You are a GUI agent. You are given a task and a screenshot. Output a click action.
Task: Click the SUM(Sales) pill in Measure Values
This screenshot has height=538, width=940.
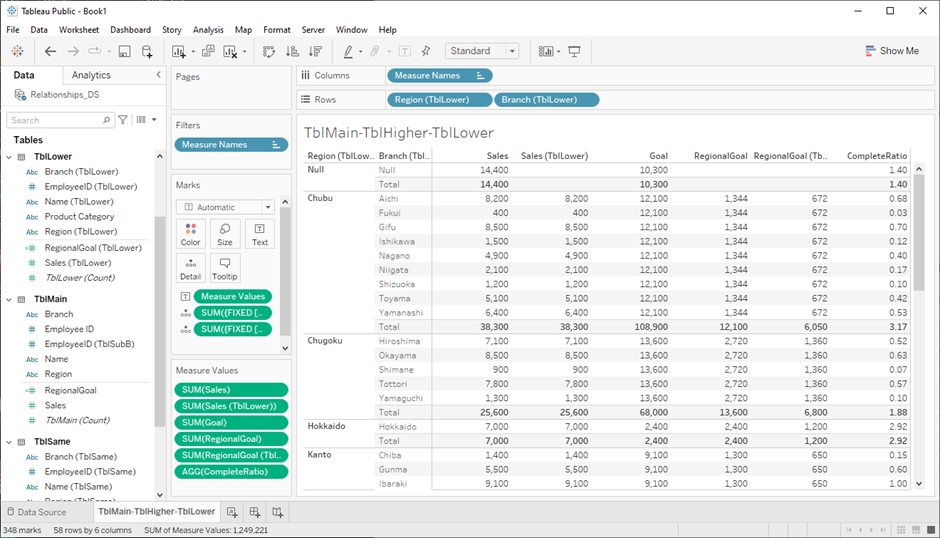[231, 390]
